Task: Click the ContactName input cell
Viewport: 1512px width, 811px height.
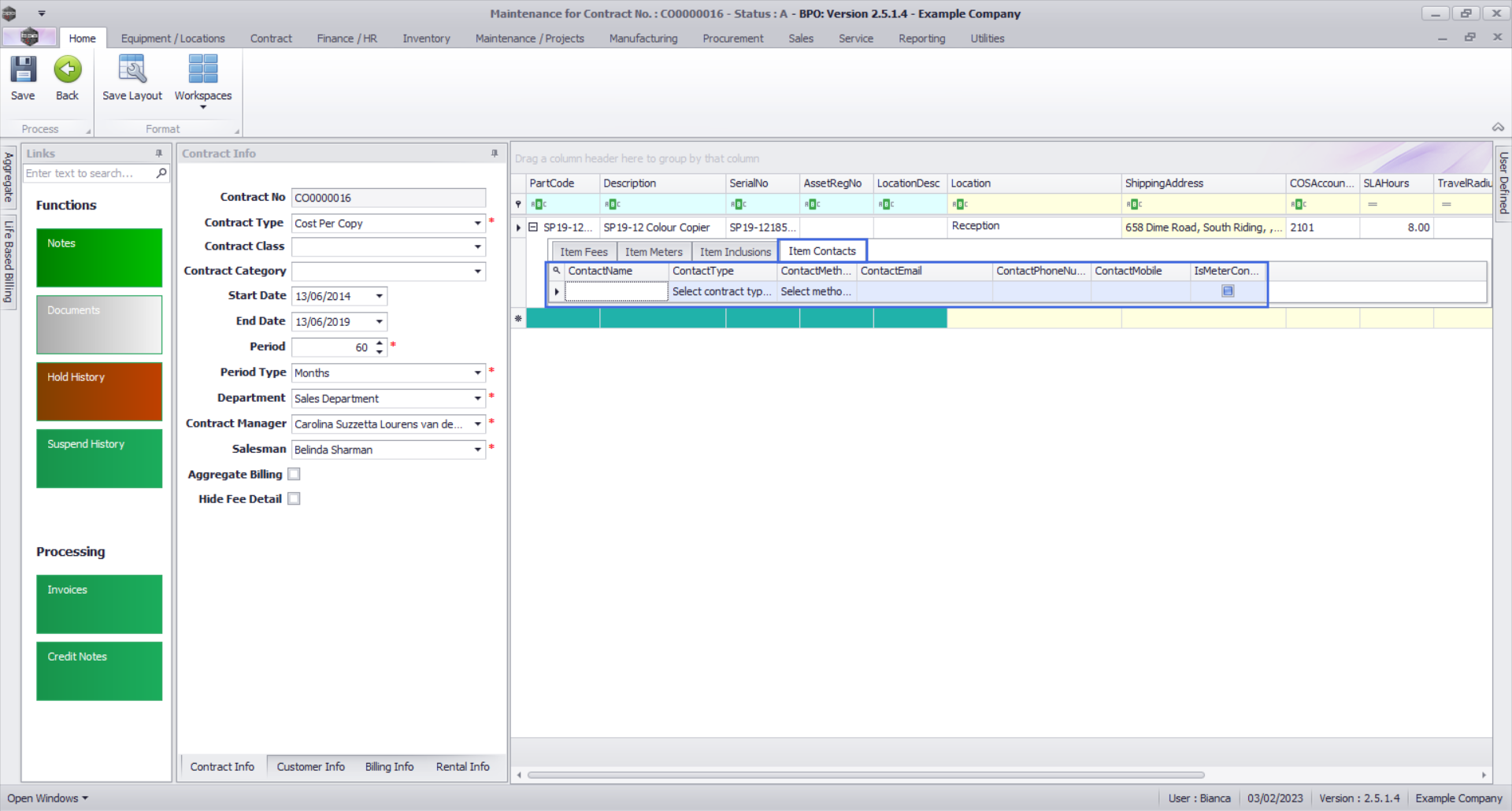Action: pos(616,291)
